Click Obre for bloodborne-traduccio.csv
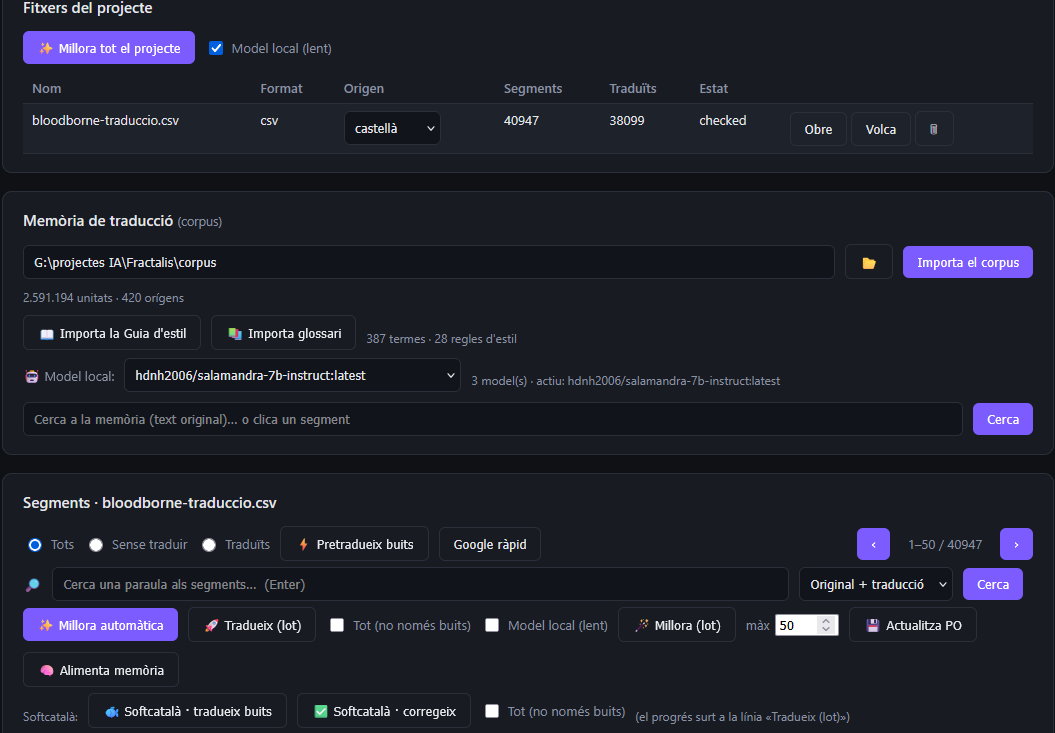Image resolution: width=1055 pixels, height=733 pixels. (818, 129)
